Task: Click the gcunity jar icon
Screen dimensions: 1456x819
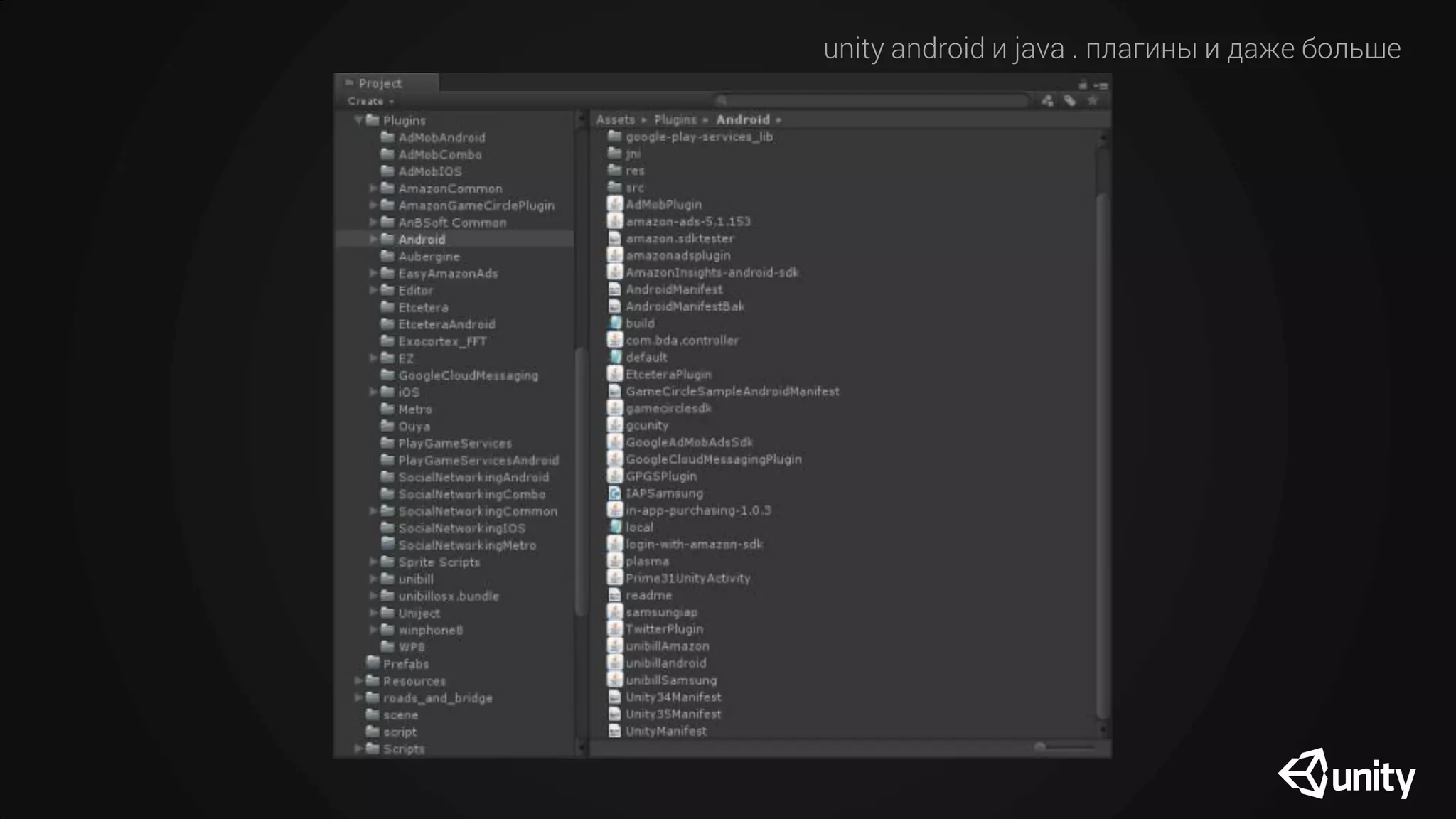Action: 615,425
